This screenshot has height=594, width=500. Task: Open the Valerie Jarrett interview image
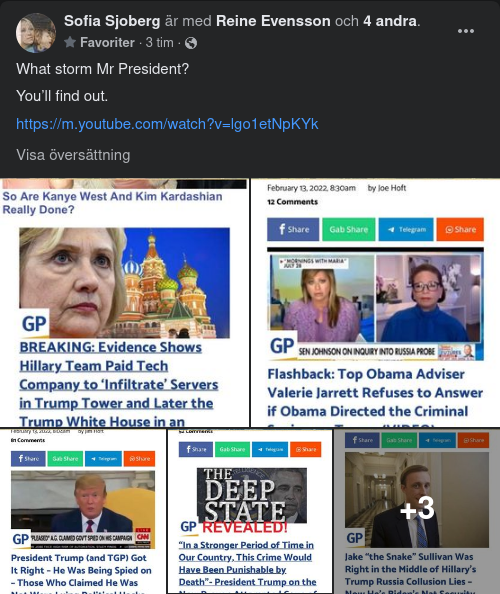(375, 305)
